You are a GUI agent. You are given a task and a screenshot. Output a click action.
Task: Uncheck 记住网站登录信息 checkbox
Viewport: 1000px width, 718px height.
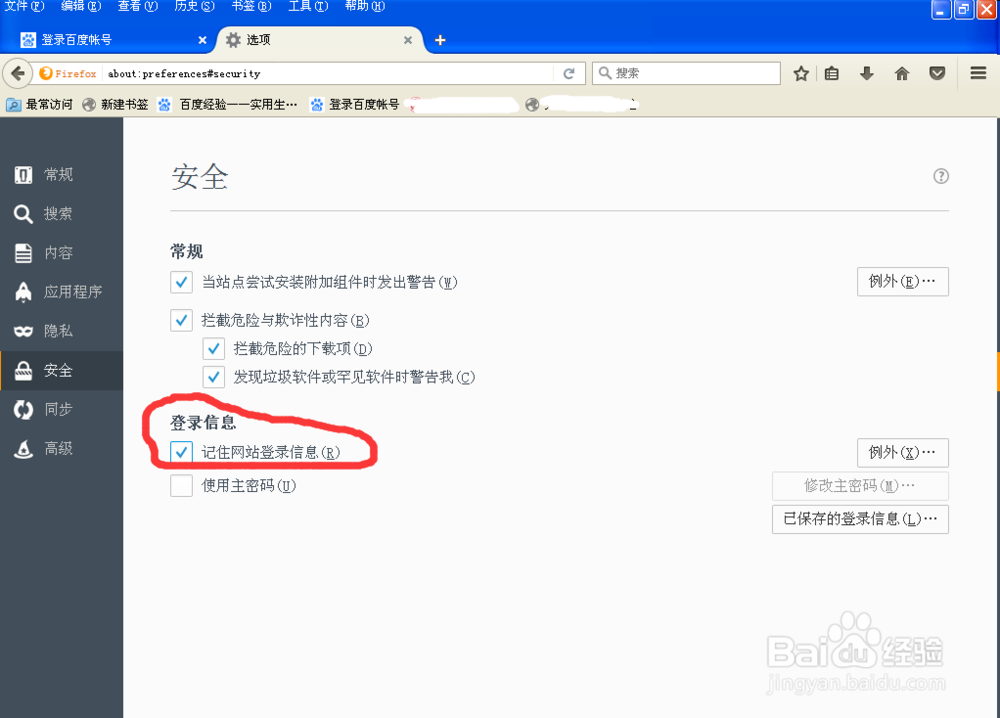(x=181, y=452)
